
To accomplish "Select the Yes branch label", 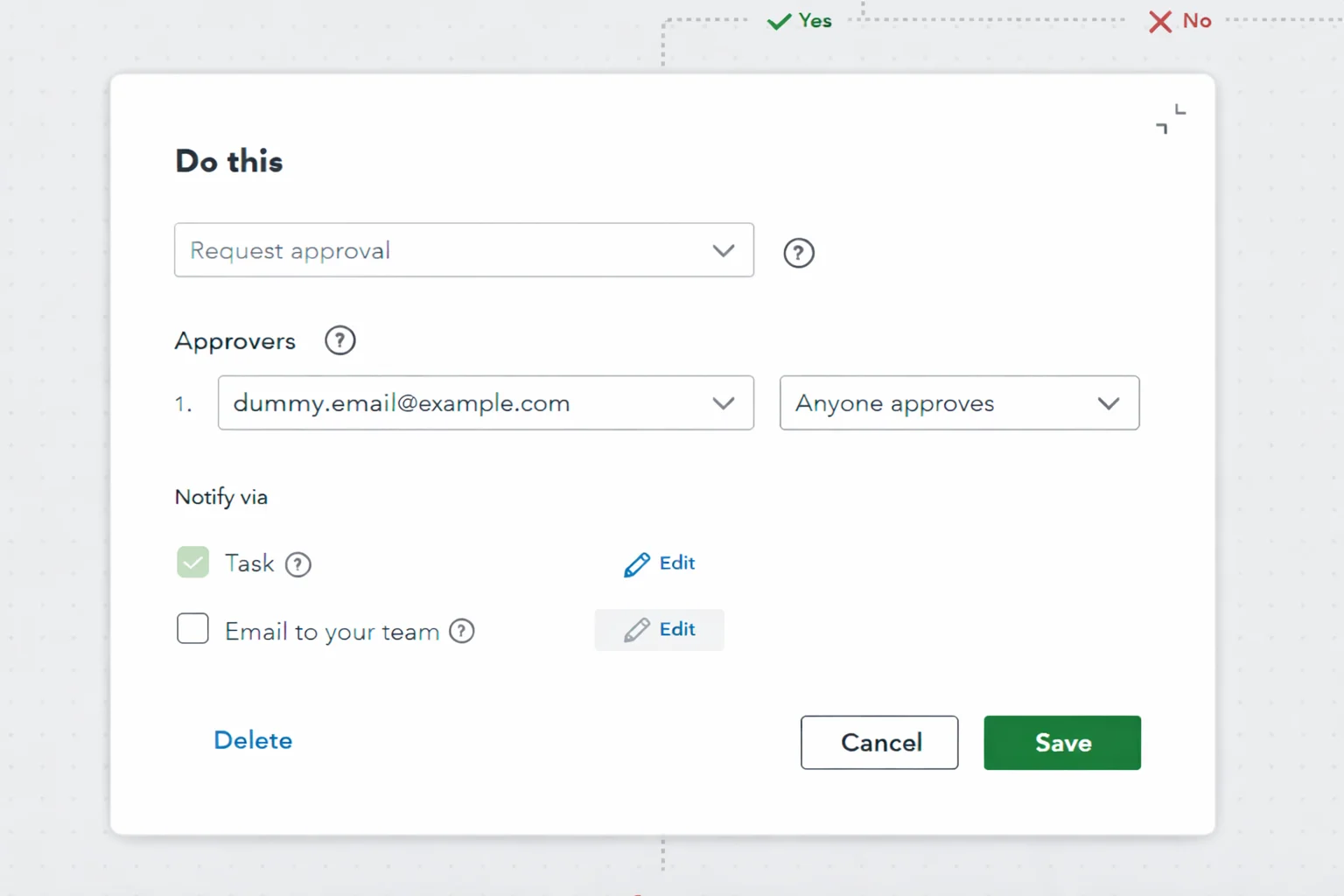I will click(816, 20).
